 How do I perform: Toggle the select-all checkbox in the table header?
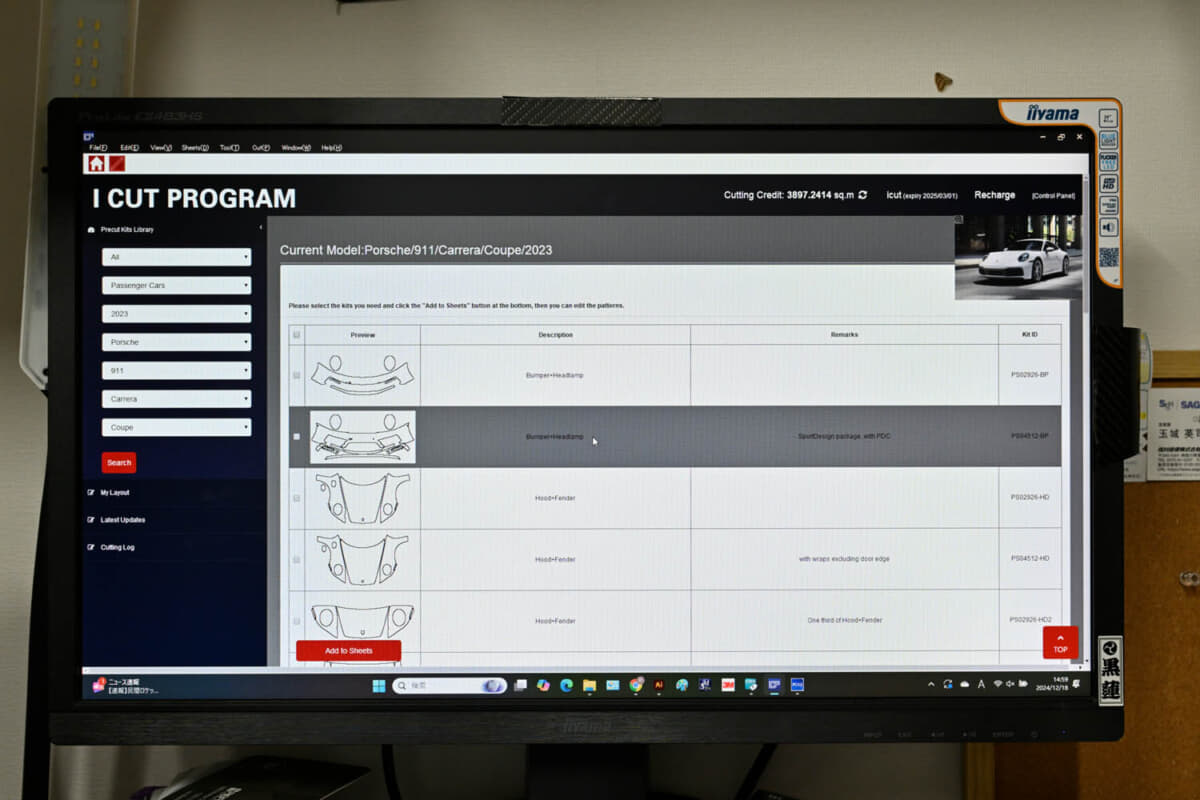(296, 335)
